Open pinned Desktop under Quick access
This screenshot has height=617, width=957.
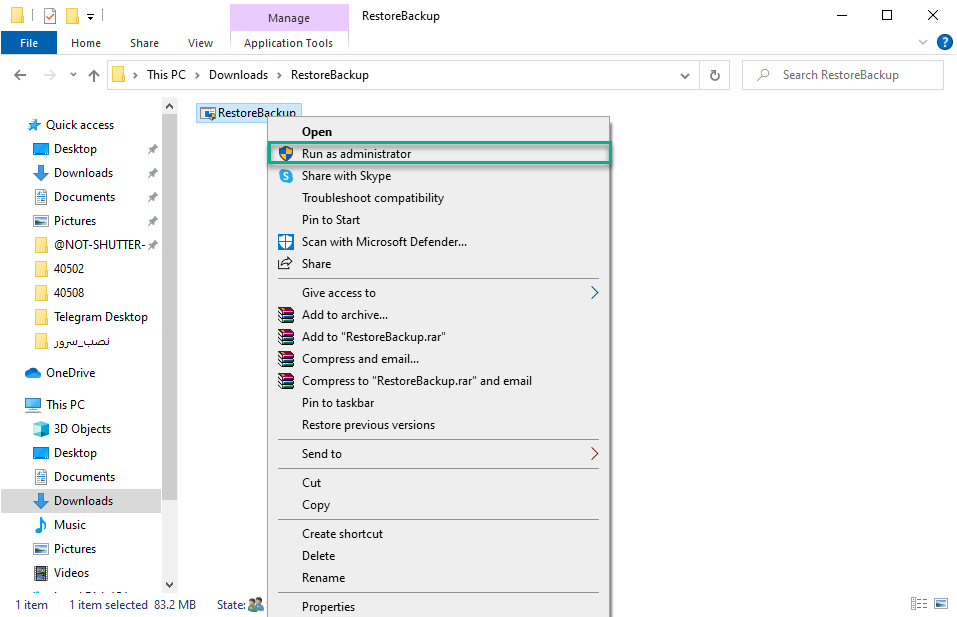[75, 149]
